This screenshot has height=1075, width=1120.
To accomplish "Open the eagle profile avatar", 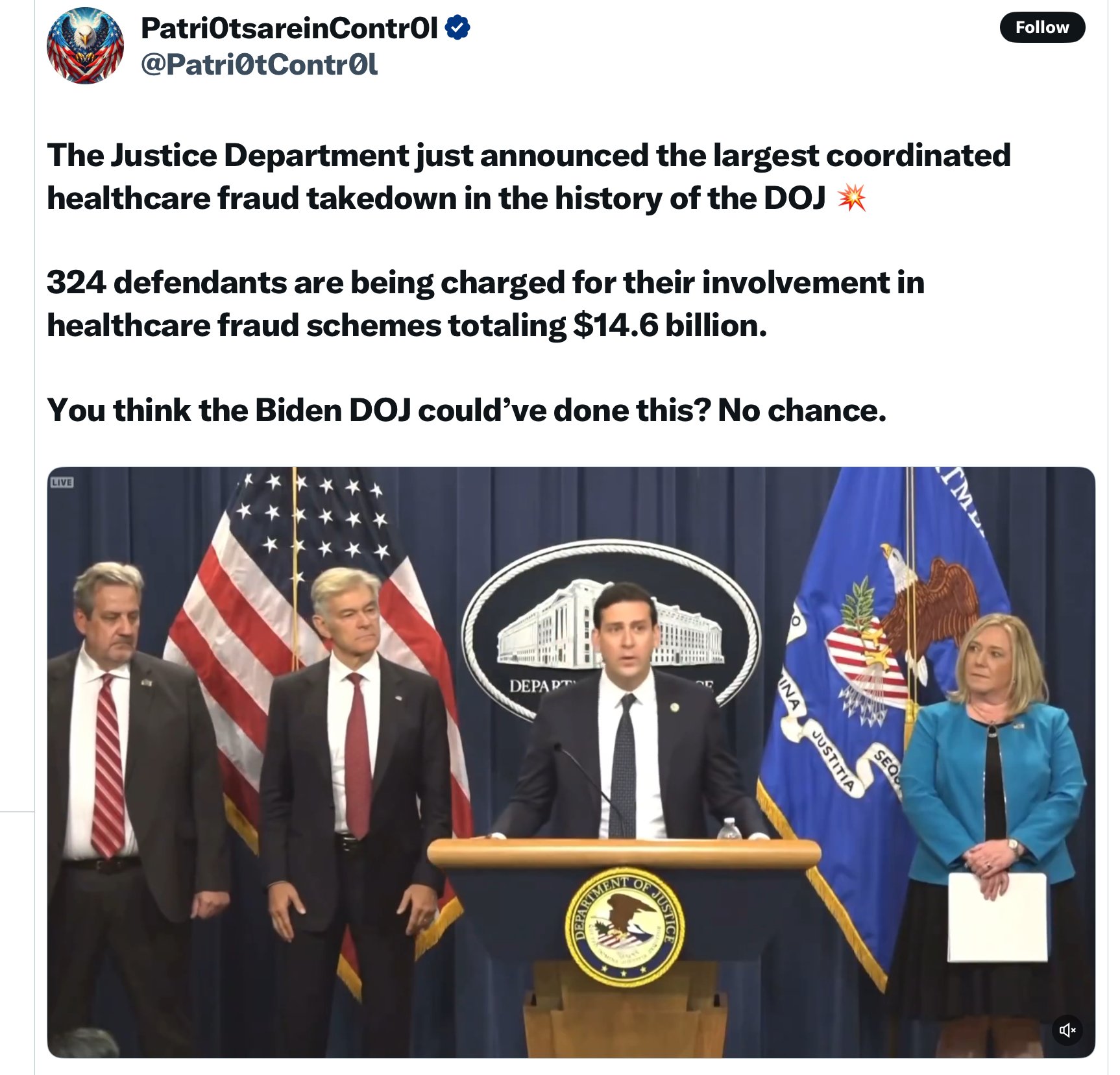I will 85,45.
